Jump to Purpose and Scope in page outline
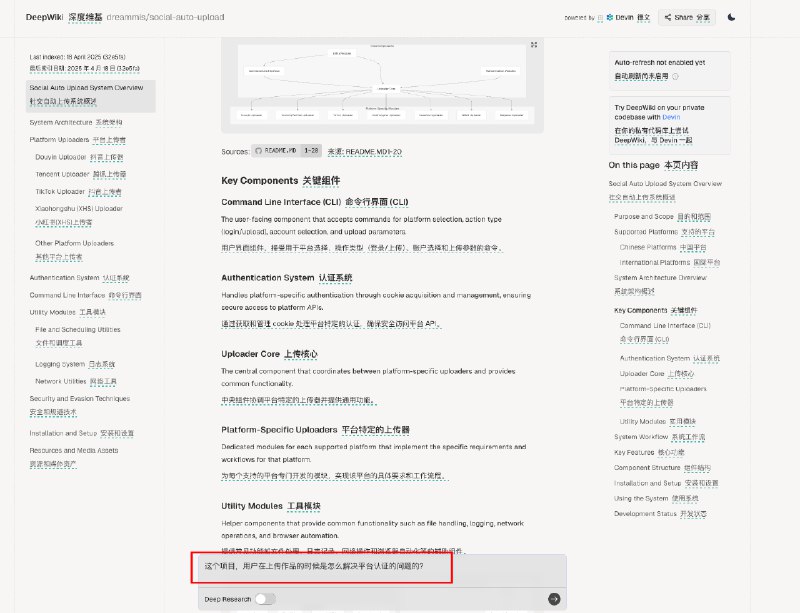This screenshot has height=613, width=800. point(662,217)
